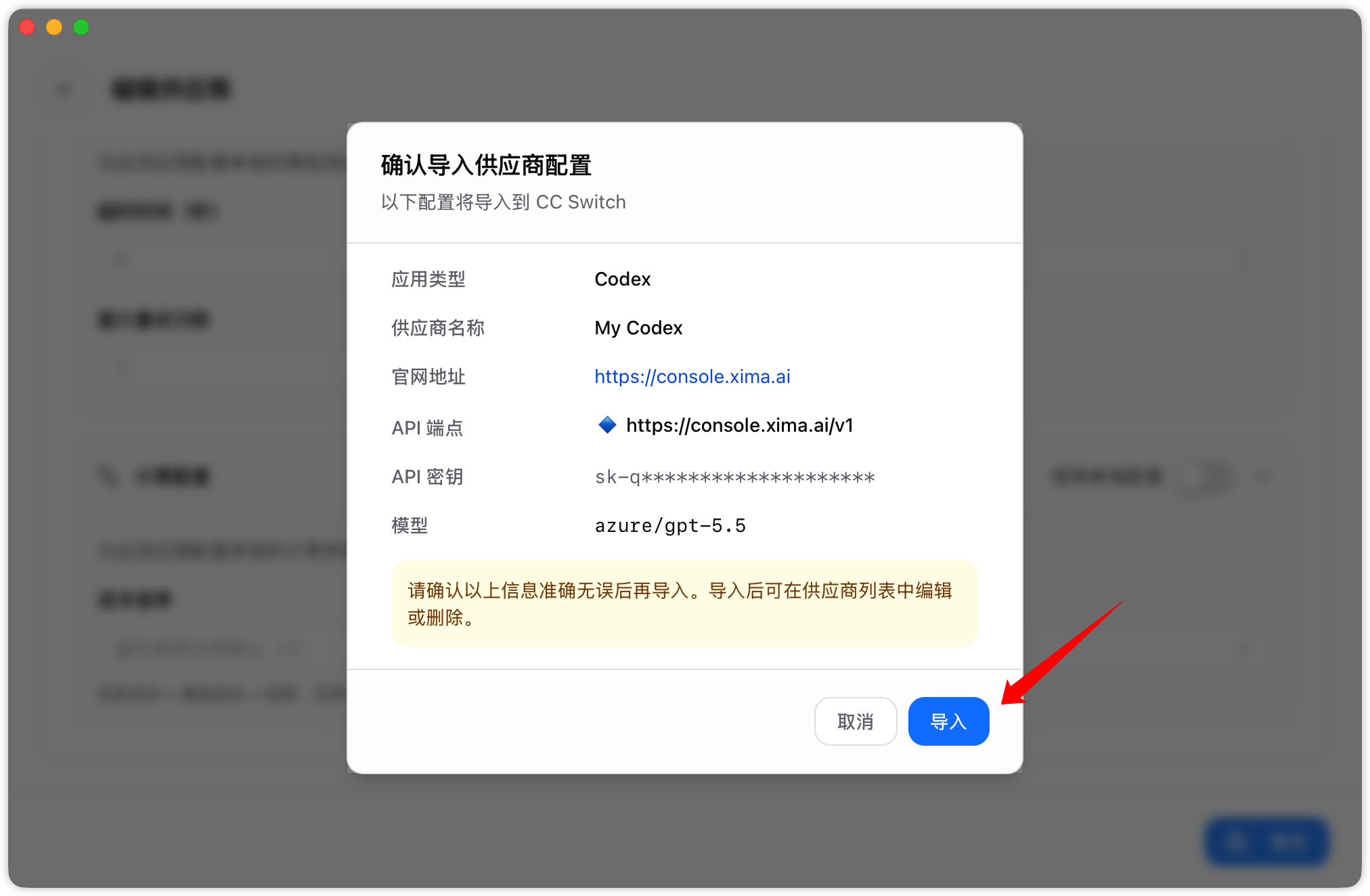Click the red close window button

(x=27, y=27)
